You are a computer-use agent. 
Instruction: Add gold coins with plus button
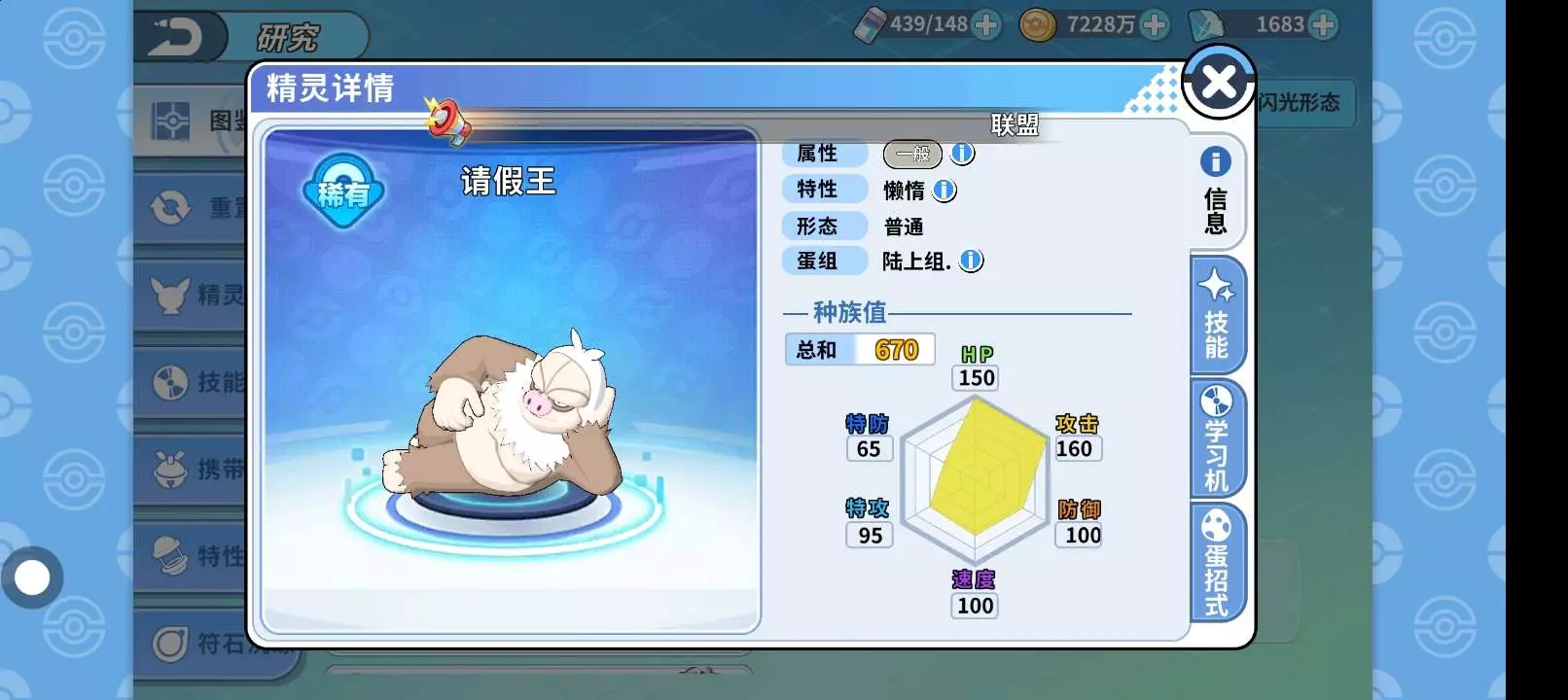coord(1154,24)
